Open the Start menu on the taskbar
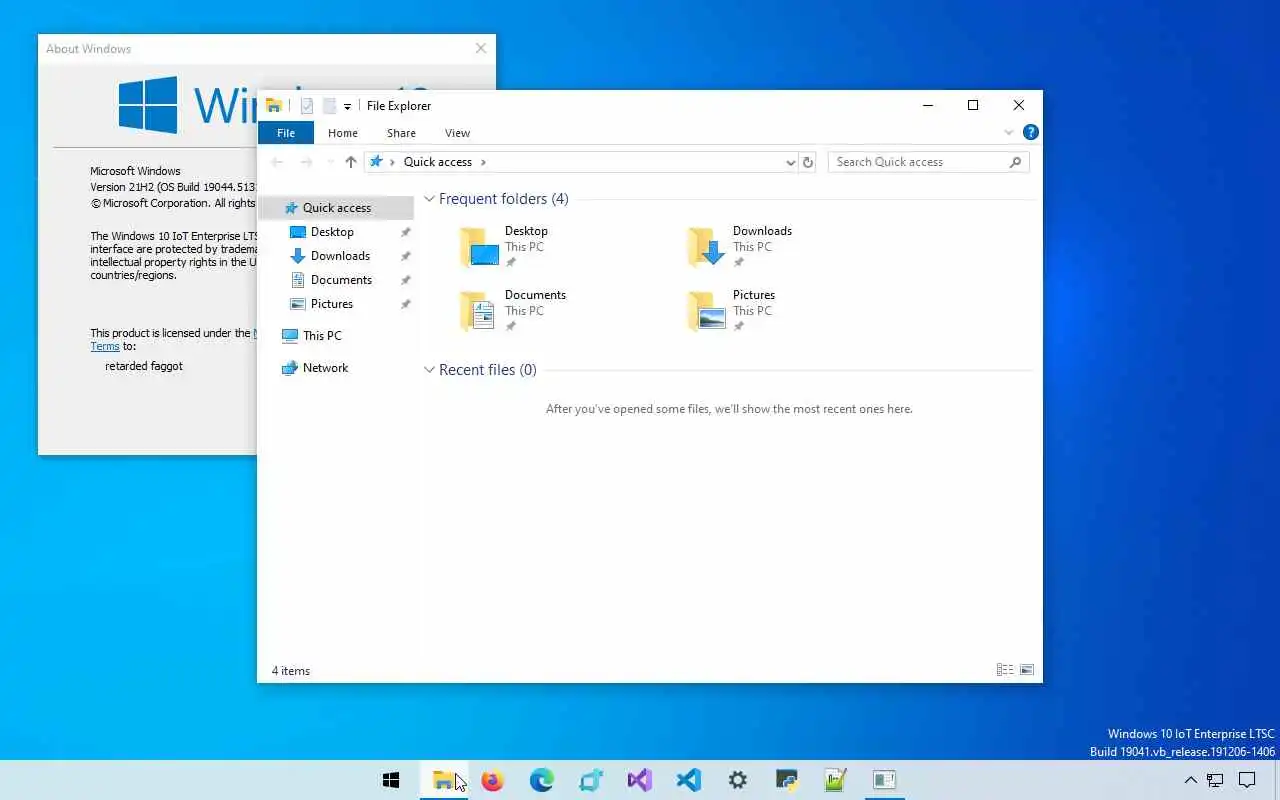The height and width of the screenshot is (800, 1280). point(391,780)
